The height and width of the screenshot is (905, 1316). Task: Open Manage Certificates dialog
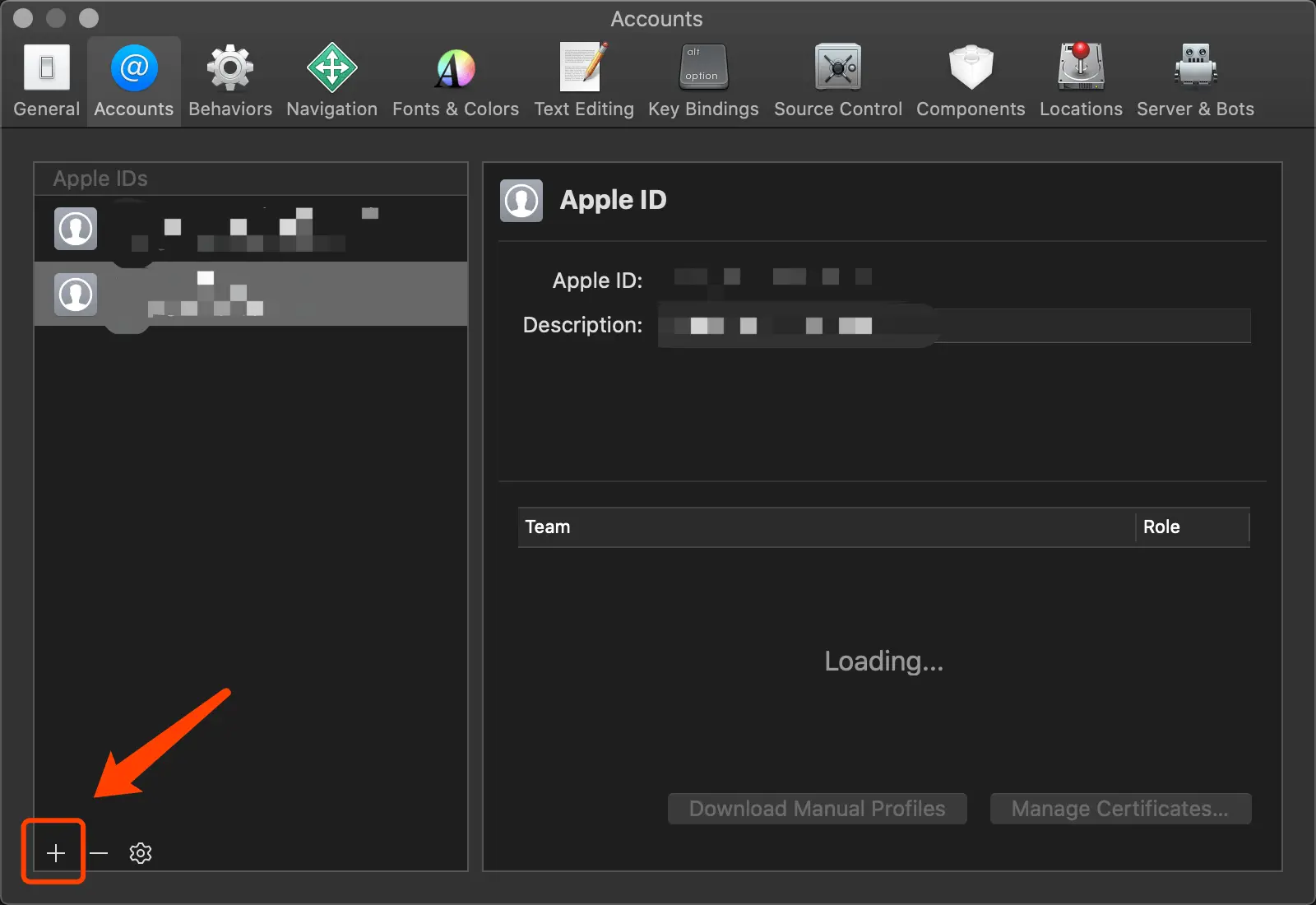[x=1120, y=809]
